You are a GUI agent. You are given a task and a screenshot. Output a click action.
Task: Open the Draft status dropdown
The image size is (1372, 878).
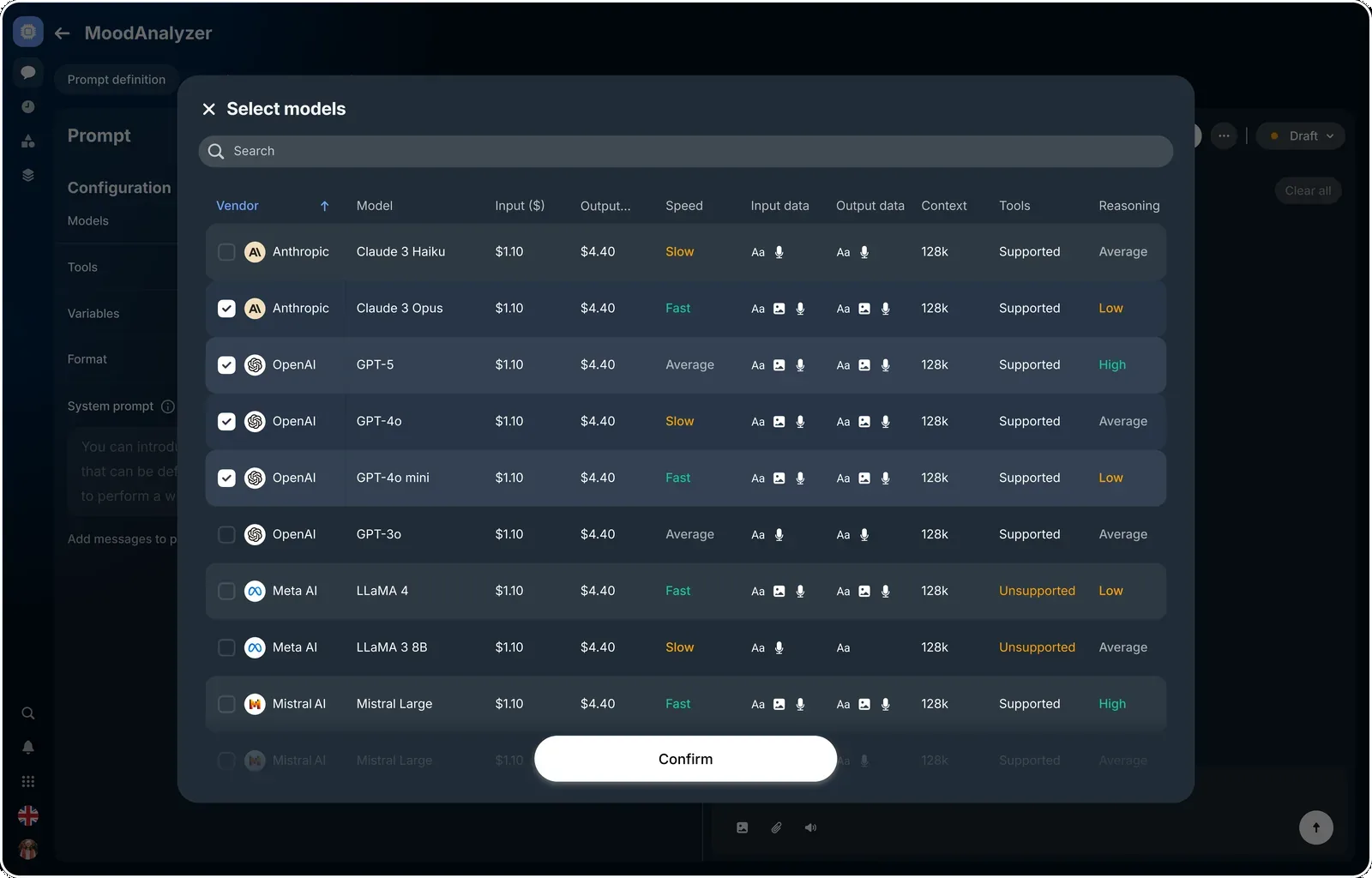pos(1301,136)
